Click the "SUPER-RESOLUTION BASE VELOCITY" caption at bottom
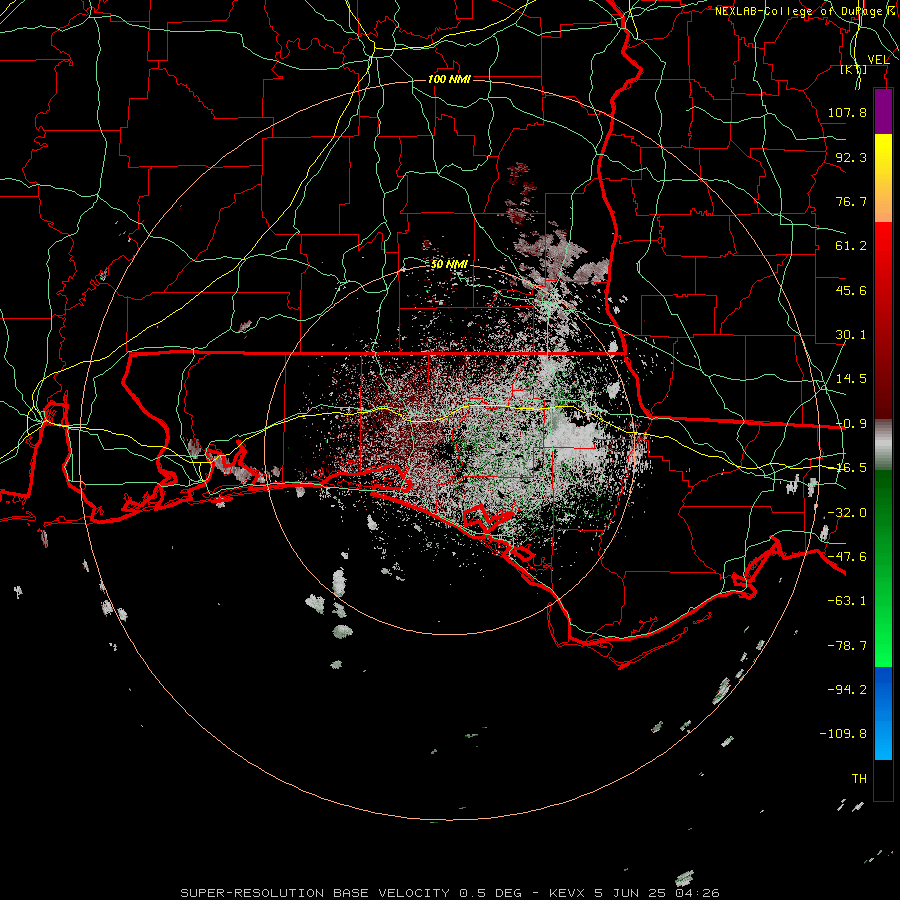The image size is (900, 900). click(x=315, y=893)
